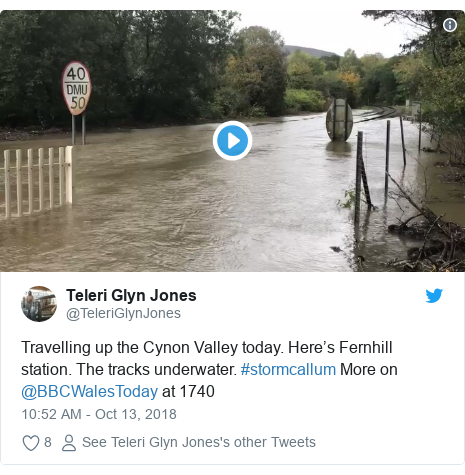The height and width of the screenshot is (475, 465).
Task: Visit the @TeleriGlynJones handle
Action: (x=123, y=313)
